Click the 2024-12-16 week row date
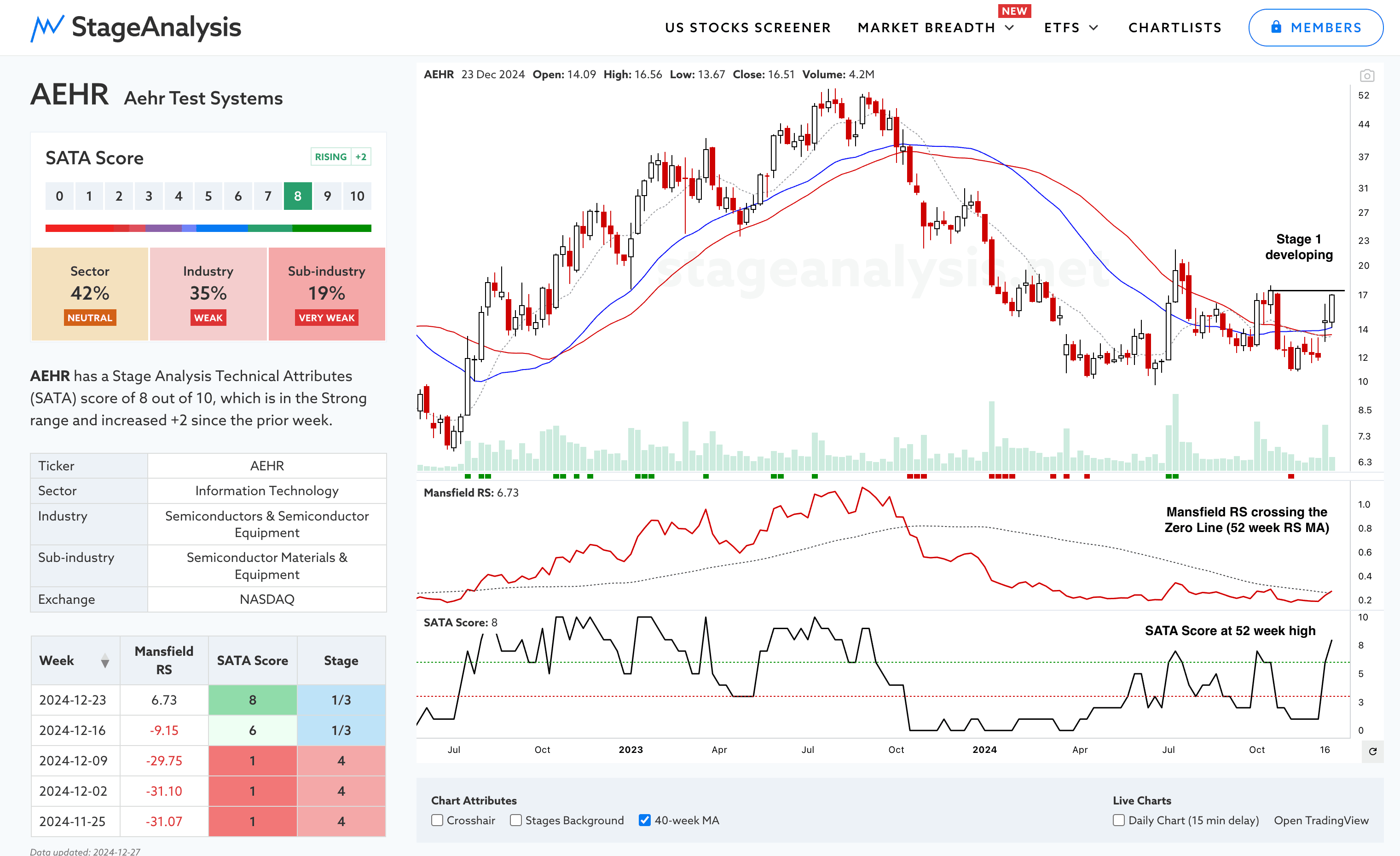Image resolution: width=1400 pixels, height=856 pixels. 72,730
